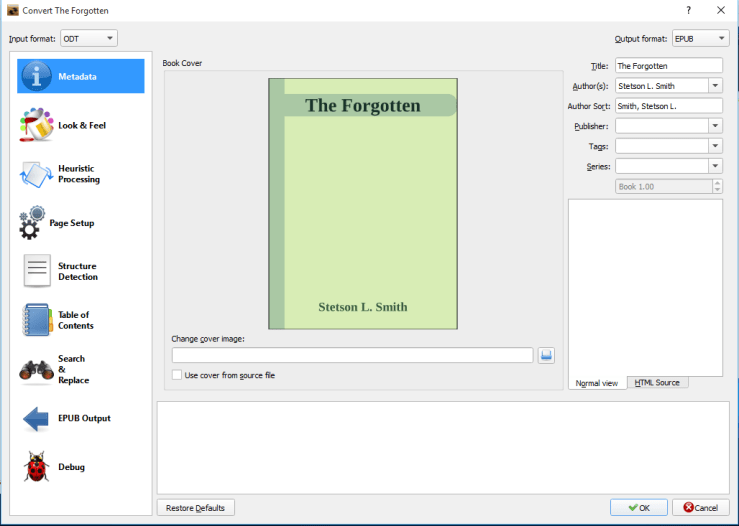Expand the Publisher dropdown

click(x=715, y=126)
